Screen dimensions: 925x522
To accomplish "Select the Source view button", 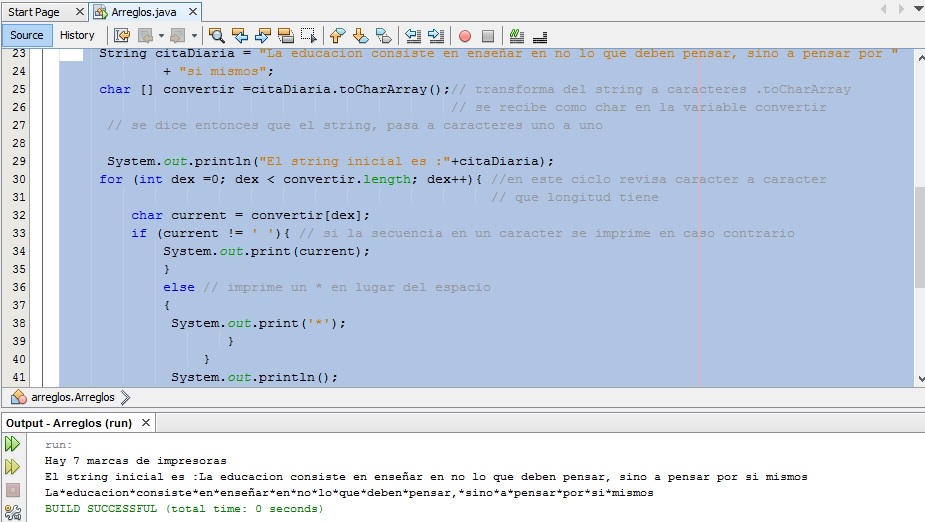I will [27, 35].
